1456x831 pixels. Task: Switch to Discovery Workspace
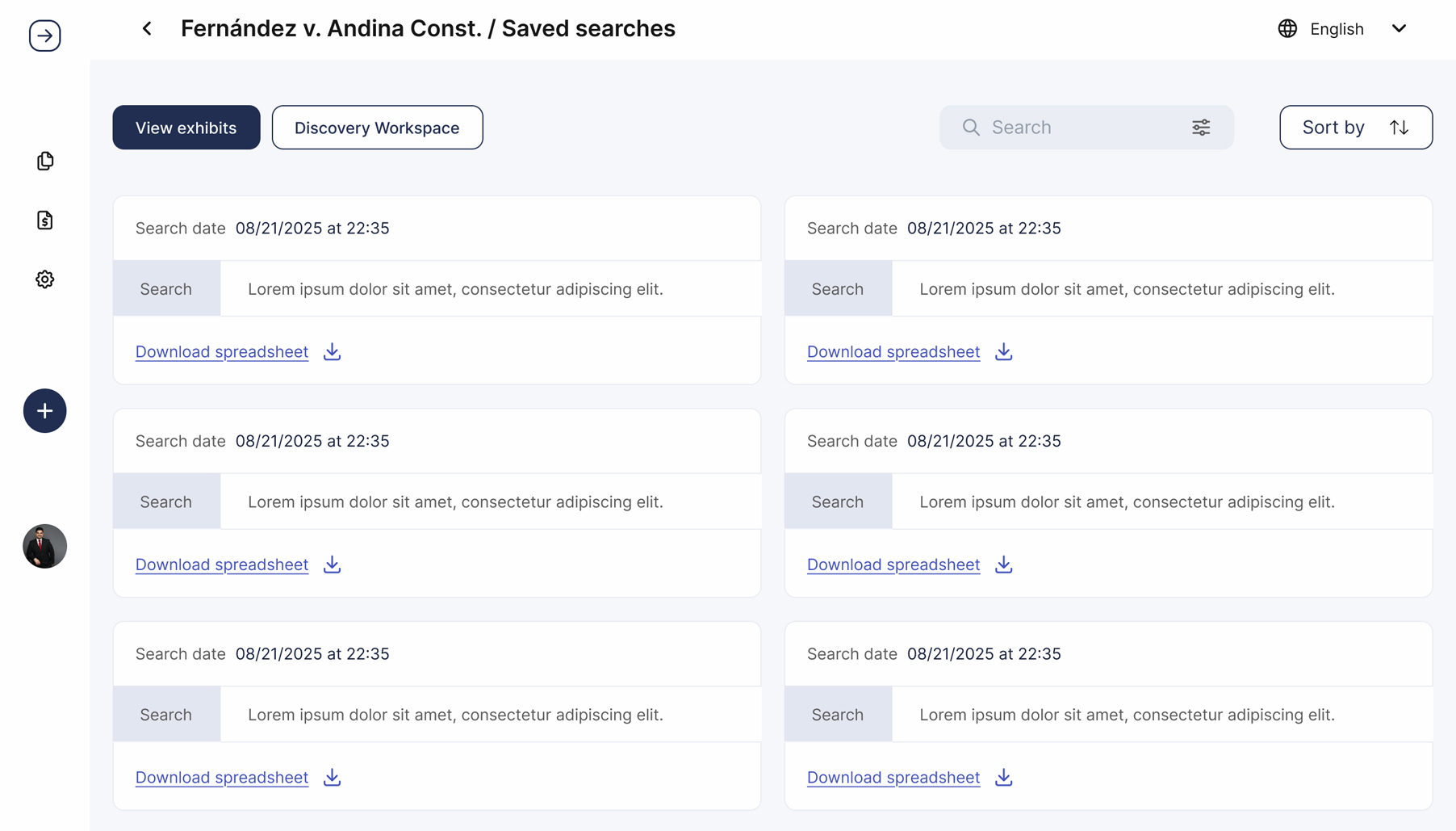tap(377, 128)
